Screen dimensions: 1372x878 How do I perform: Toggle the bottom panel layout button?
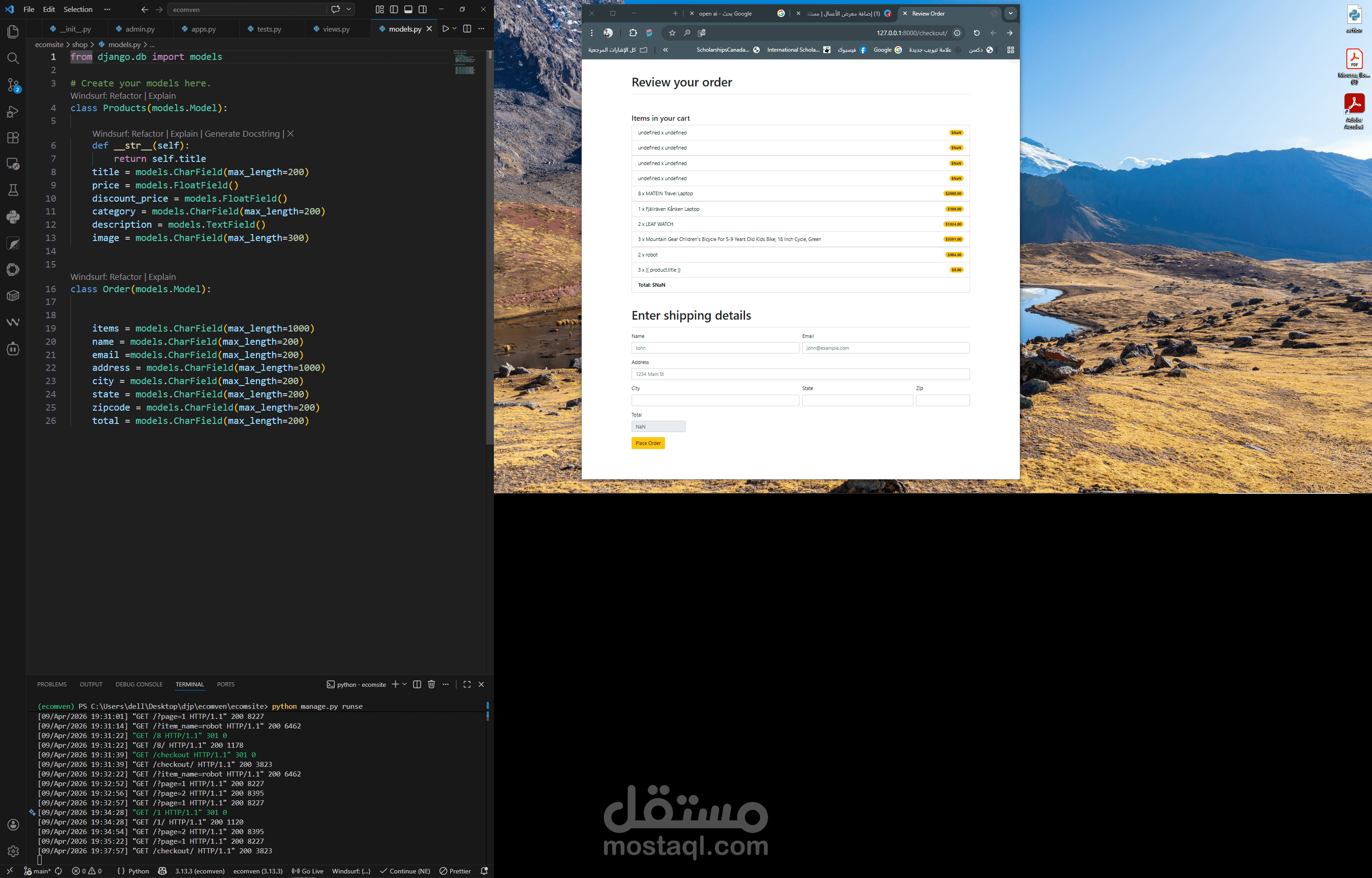[408, 10]
